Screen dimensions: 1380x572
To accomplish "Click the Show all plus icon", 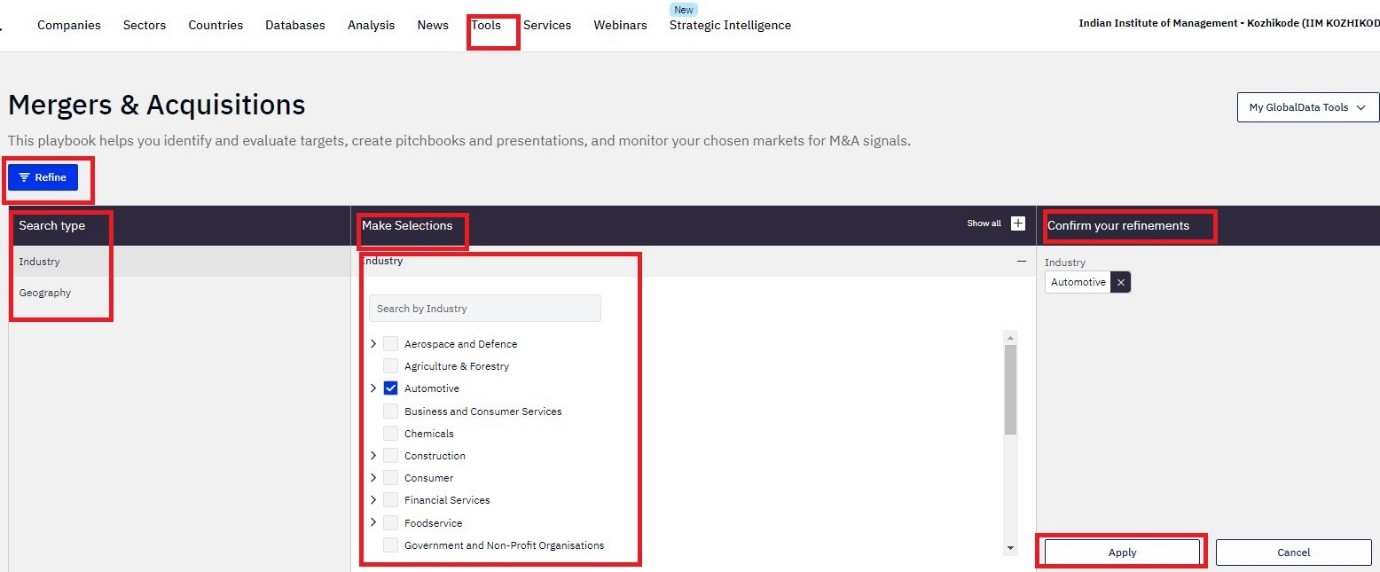I will 1018,224.
